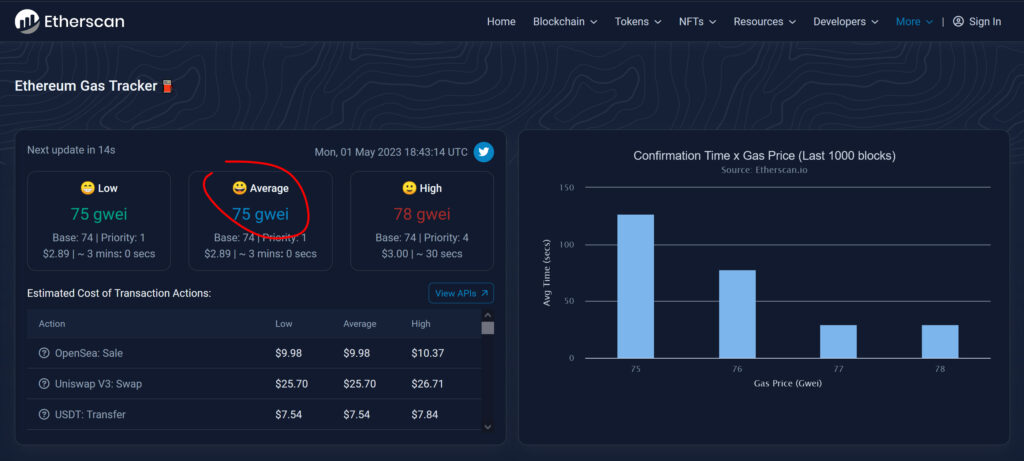Click the smiley emoji above Average
Image resolution: width=1024 pixels, height=461 pixels.
coord(239,188)
